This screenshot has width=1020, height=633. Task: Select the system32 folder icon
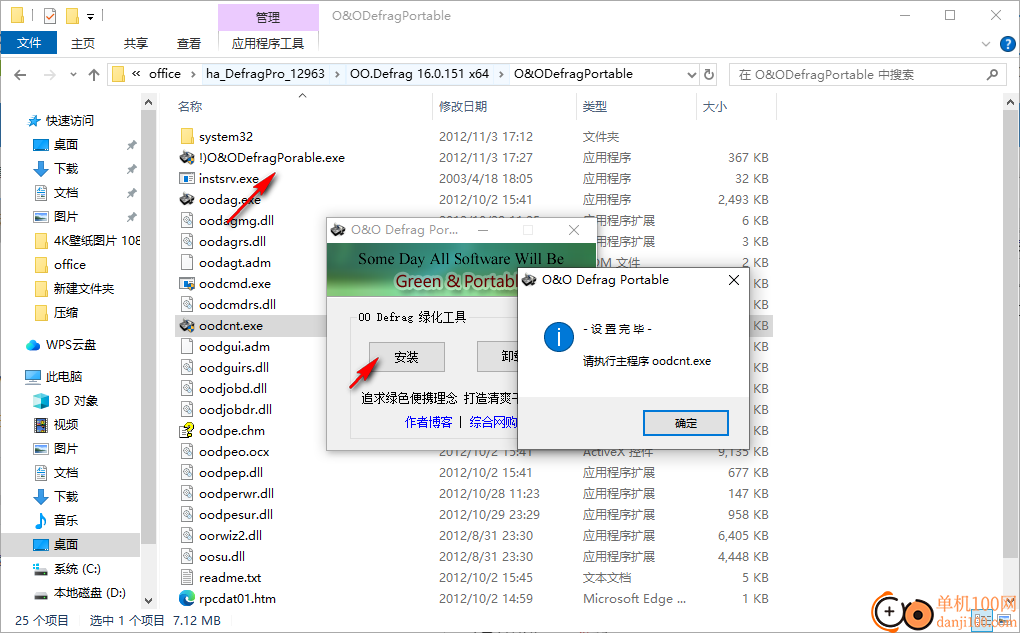[187, 136]
